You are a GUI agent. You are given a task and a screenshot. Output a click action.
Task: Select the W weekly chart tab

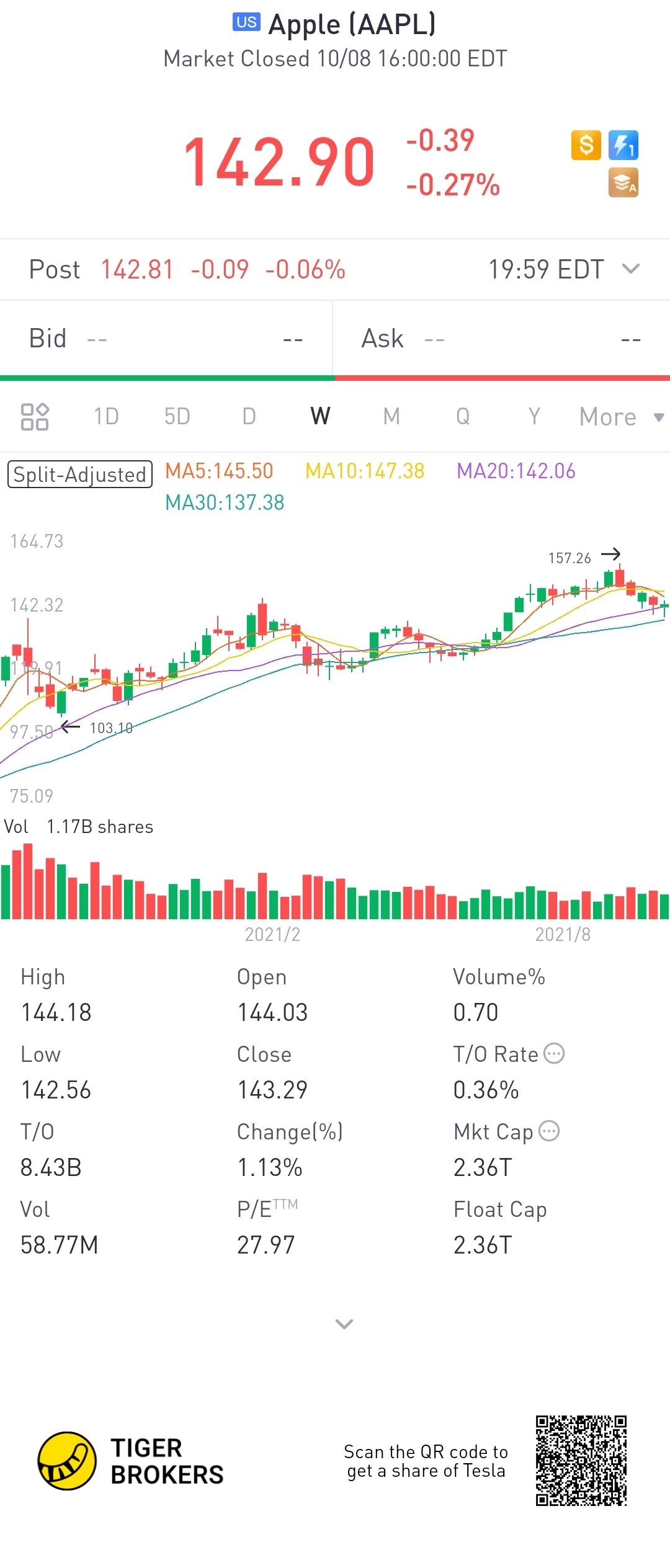pos(320,416)
